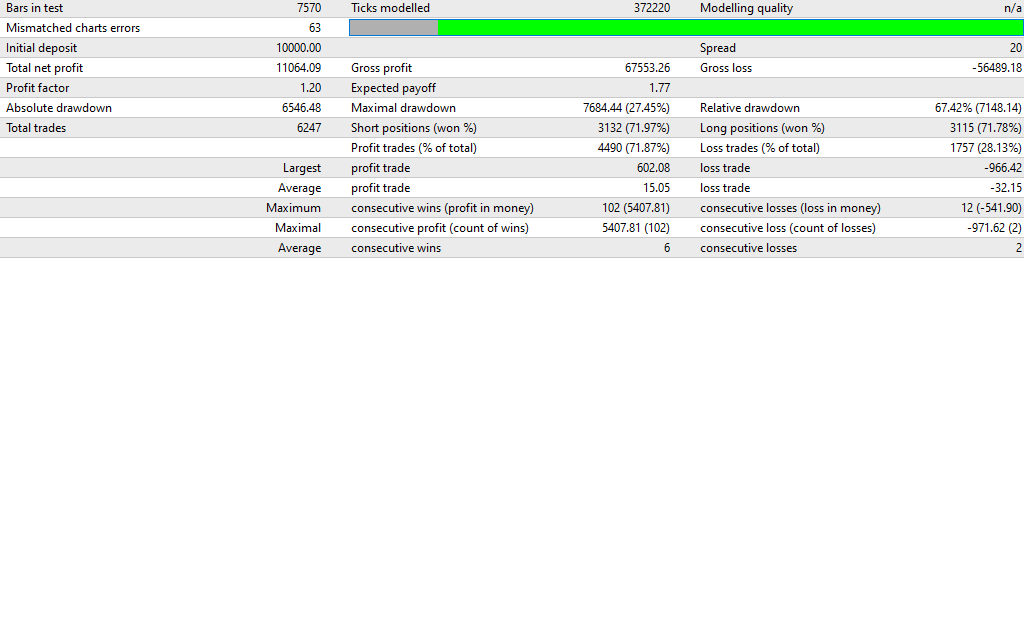Image resolution: width=1024 pixels, height=640 pixels.
Task: Select the Expected payoff value 1.77
Action: tap(659, 88)
